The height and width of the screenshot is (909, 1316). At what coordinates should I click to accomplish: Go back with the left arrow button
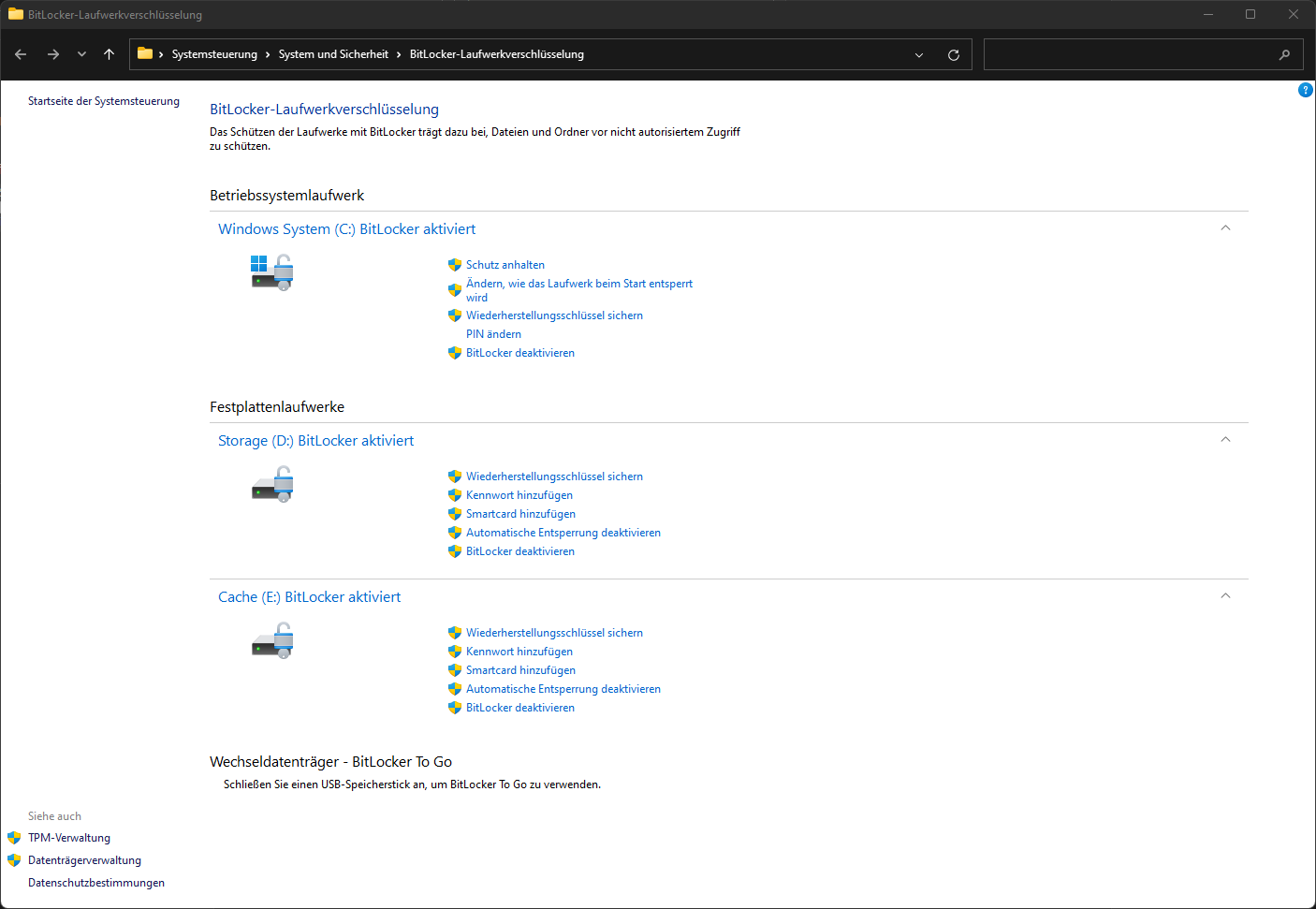pyautogui.click(x=21, y=54)
